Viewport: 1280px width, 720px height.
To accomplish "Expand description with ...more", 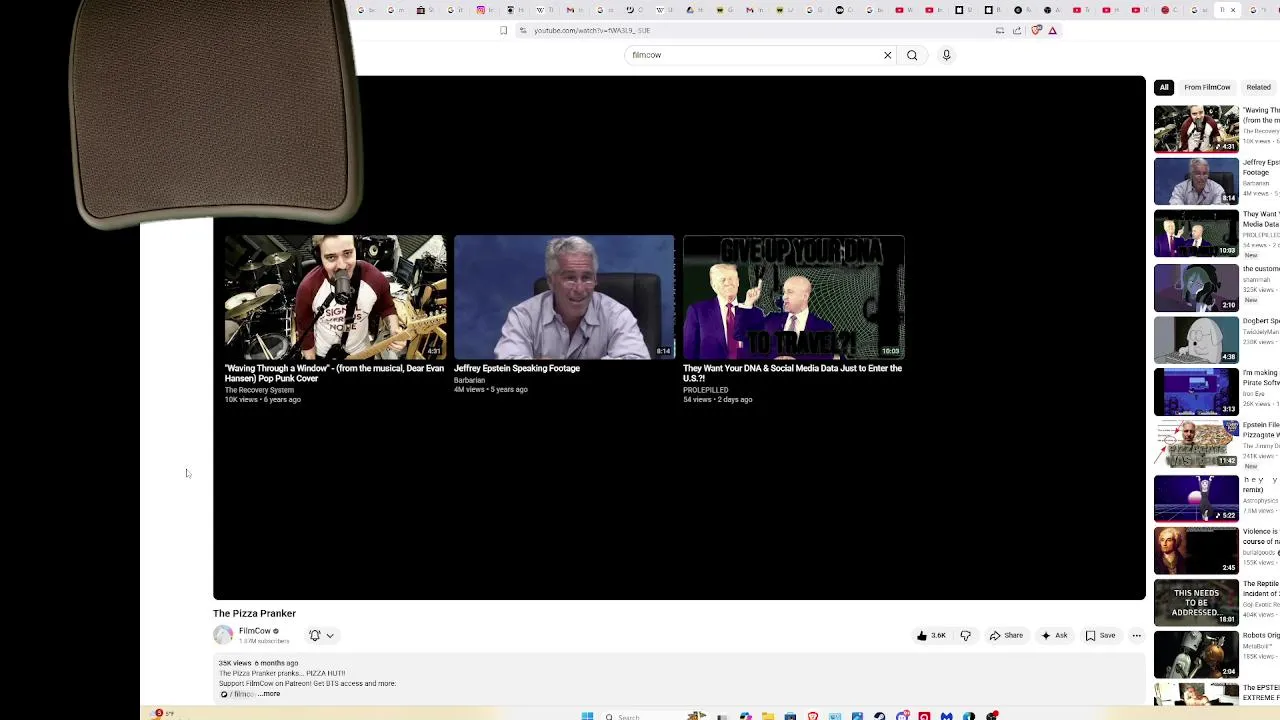I will click(x=269, y=694).
